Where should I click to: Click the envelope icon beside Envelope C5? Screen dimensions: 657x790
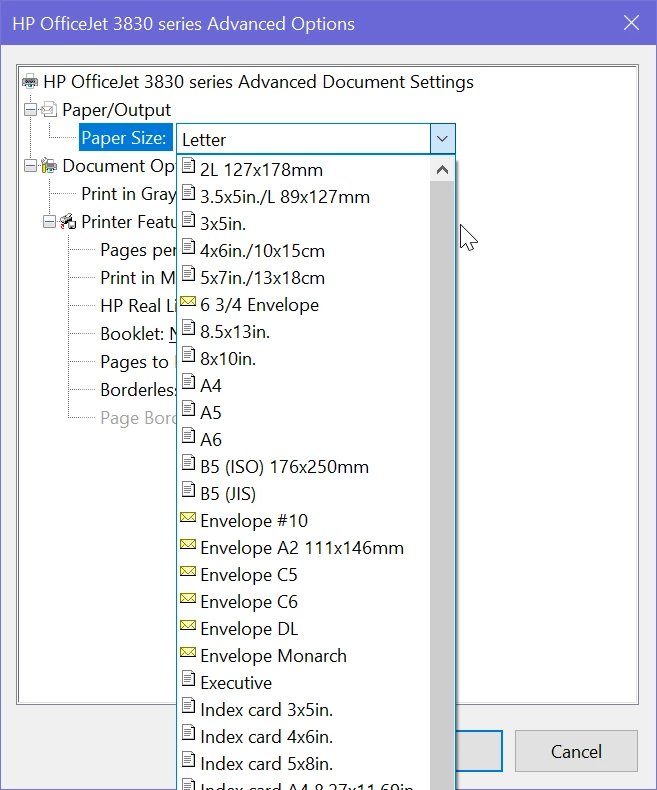188,570
